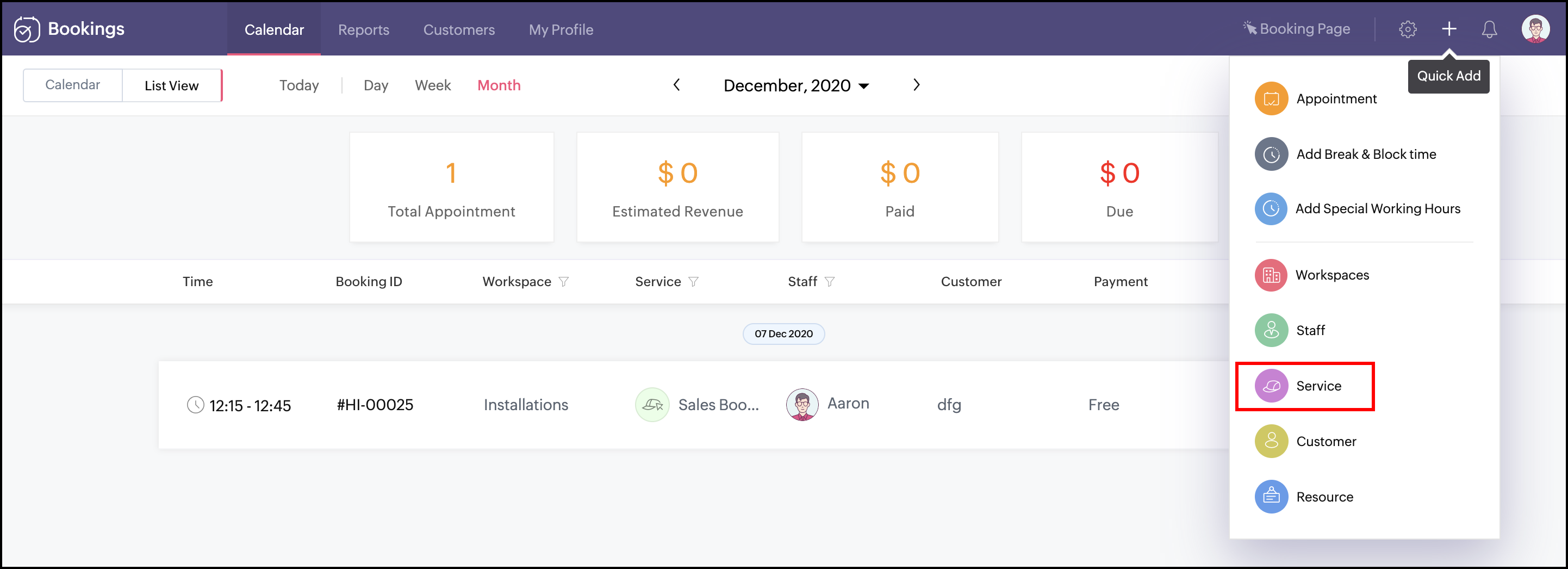Select the List View toggle

point(172,86)
